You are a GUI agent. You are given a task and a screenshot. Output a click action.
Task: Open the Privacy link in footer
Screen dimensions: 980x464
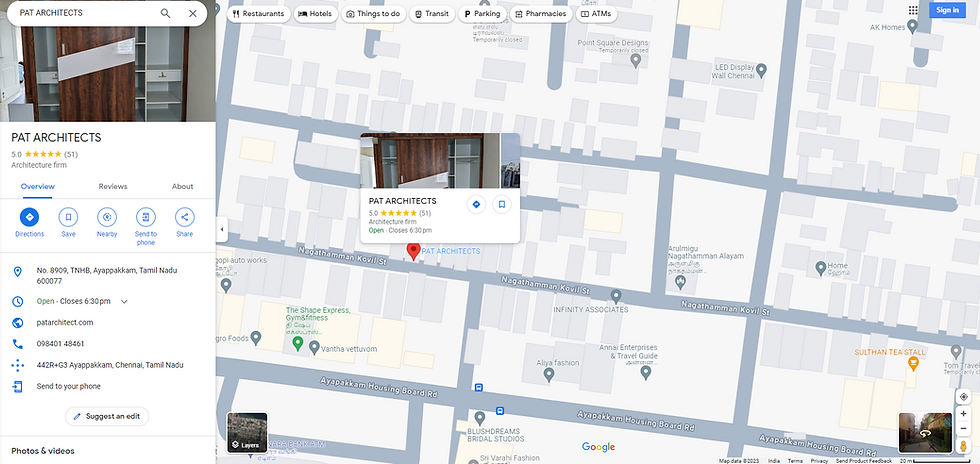point(819,461)
